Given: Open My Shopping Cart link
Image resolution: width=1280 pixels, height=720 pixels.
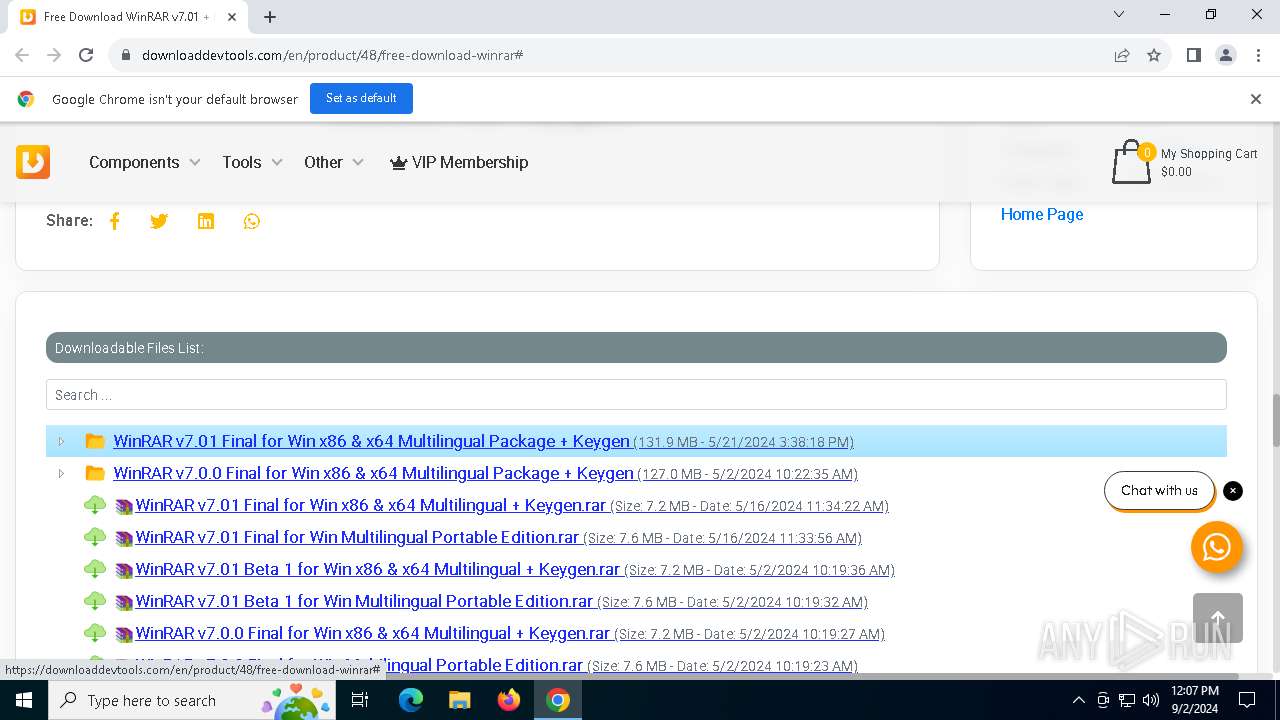Looking at the screenshot, I should point(1209,154).
